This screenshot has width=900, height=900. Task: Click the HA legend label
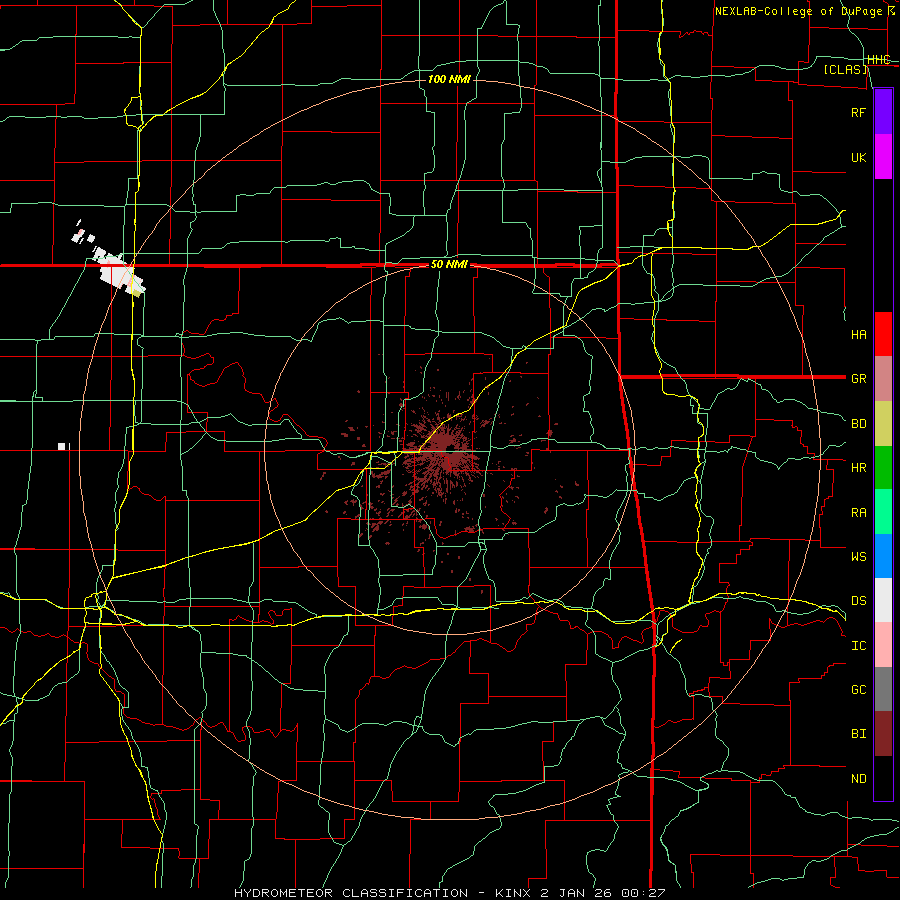(x=858, y=334)
